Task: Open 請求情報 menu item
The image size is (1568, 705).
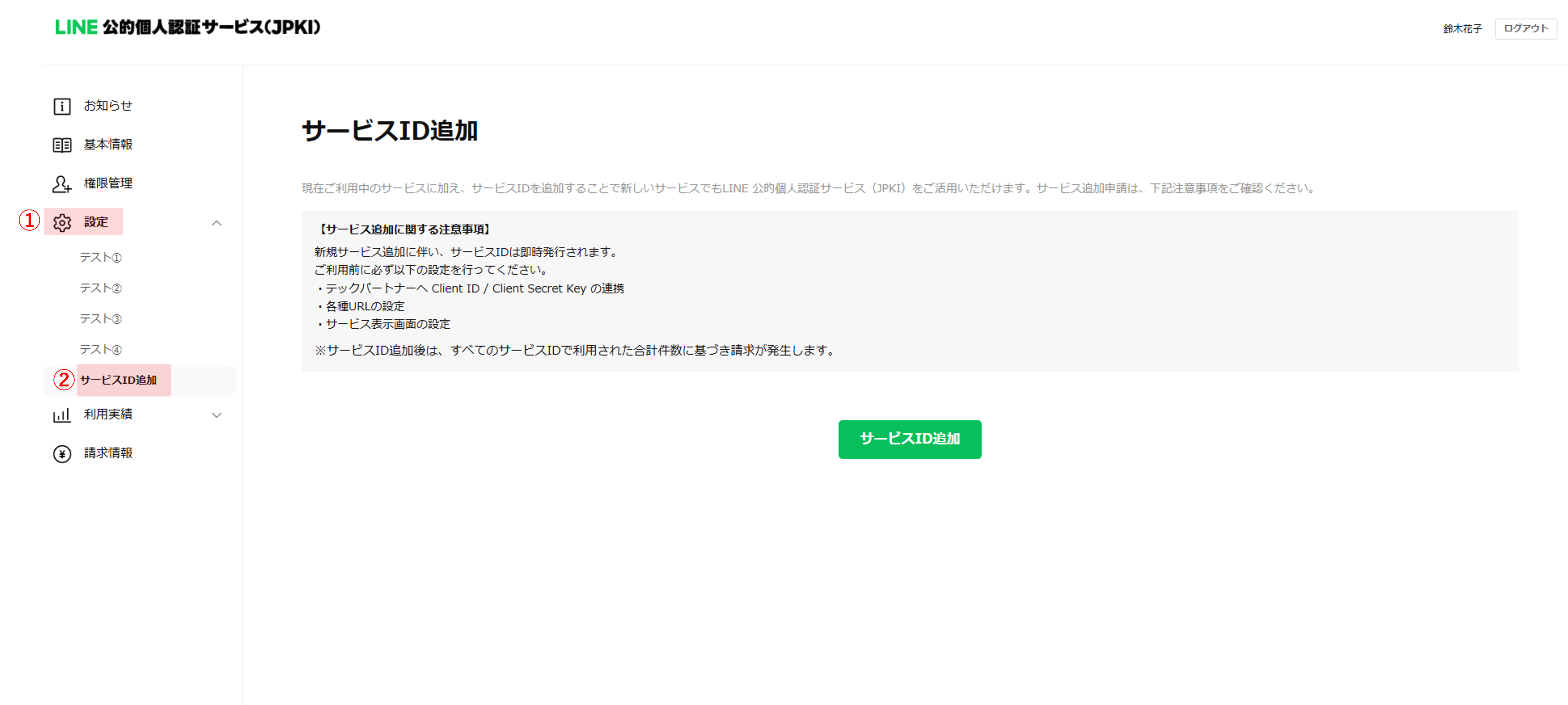Action: 108,453
